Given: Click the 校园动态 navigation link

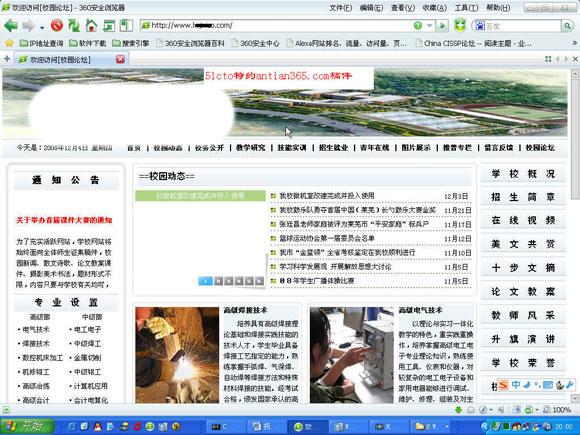Looking at the screenshot, I should pyautogui.click(x=168, y=148).
